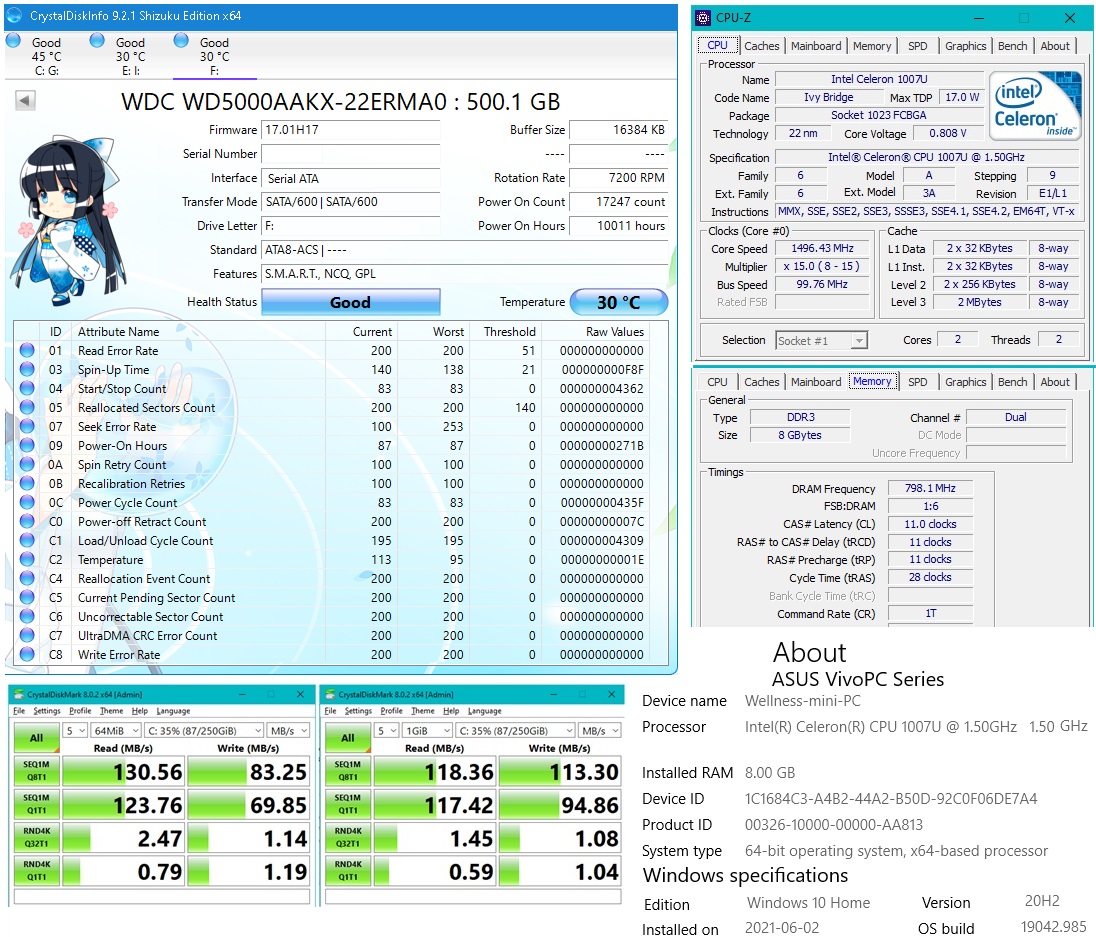Open drive dropdown in 1GiB CrystalDiskMark window
Image resolution: width=1096 pixels, height=937 pixels.
click(x=516, y=730)
